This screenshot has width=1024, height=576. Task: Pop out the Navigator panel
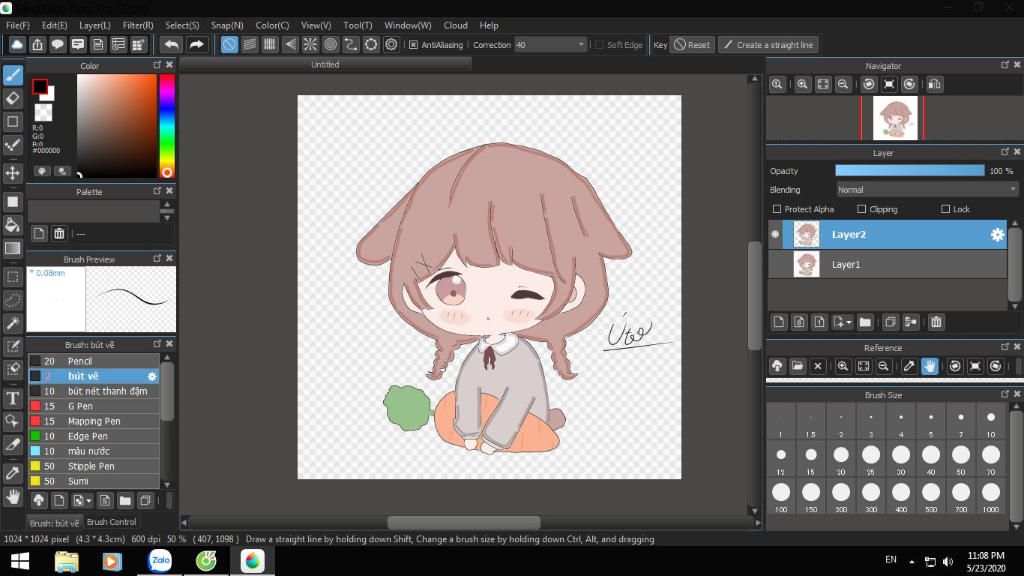click(1004, 65)
